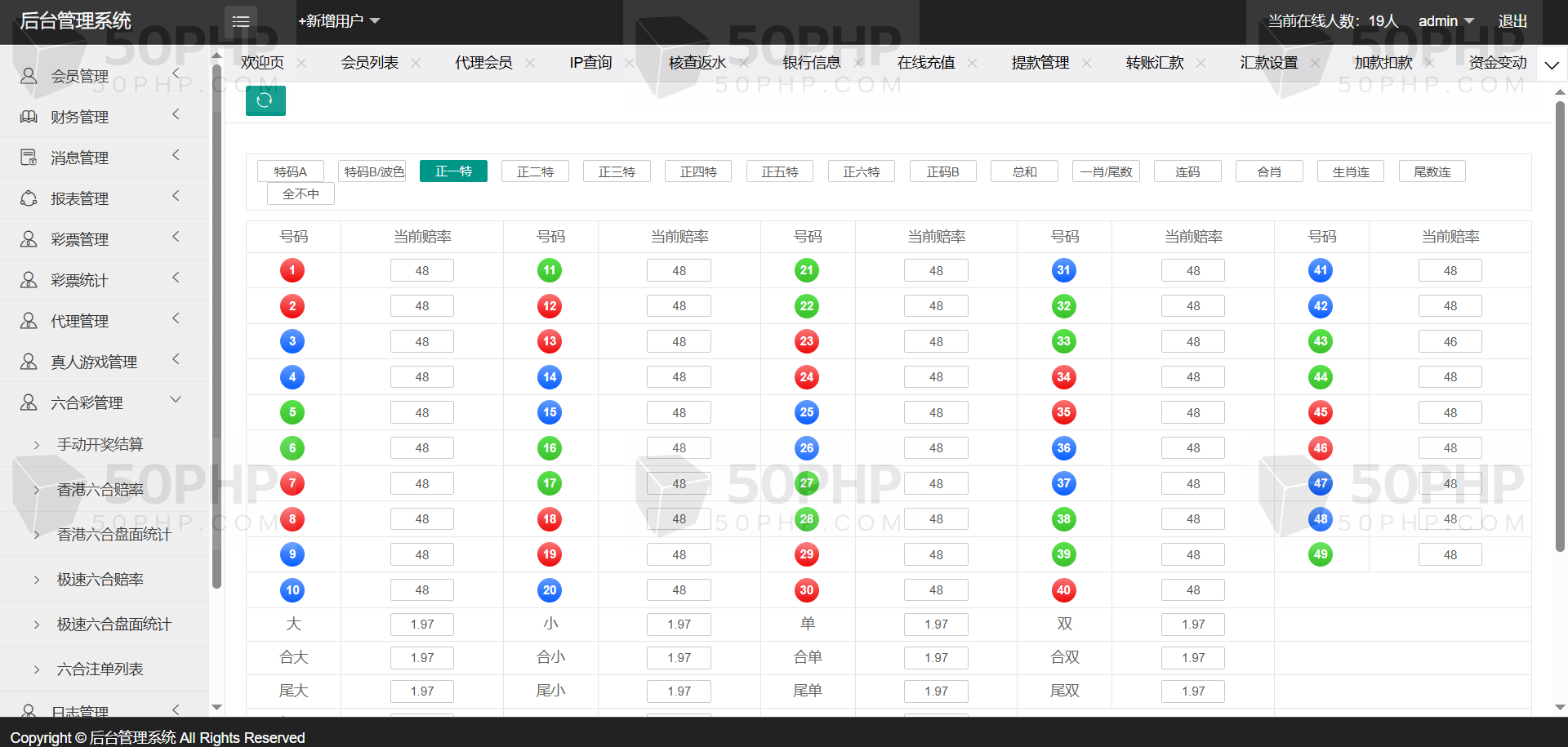Click the odds input field for number 43
Image resolution: width=1568 pixels, height=747 pixels.
(x=1450, y=342)
